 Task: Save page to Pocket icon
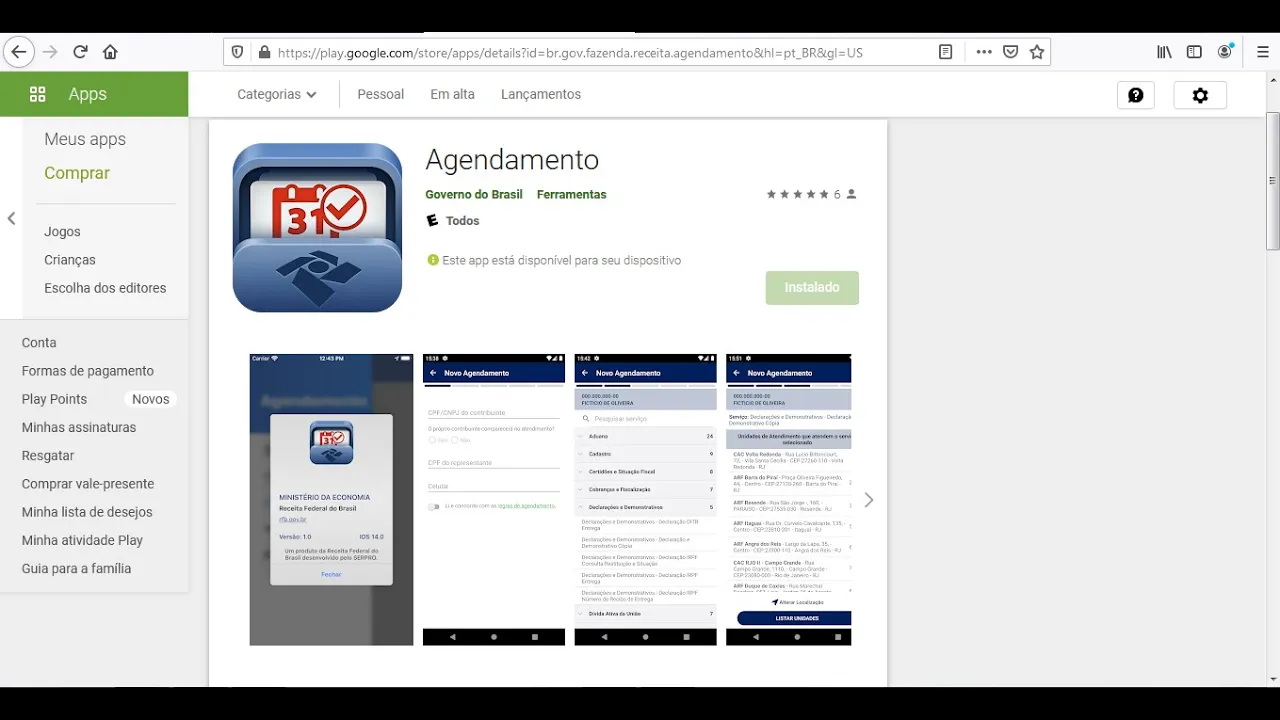[x=1011, y=52]
